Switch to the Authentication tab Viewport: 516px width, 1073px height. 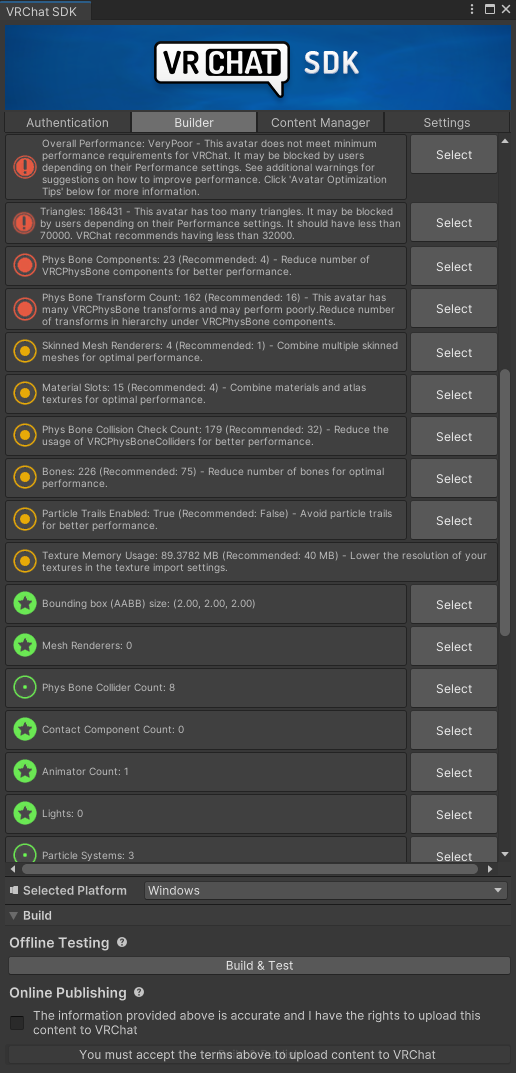pyautogui.click(x=67, y=122)
